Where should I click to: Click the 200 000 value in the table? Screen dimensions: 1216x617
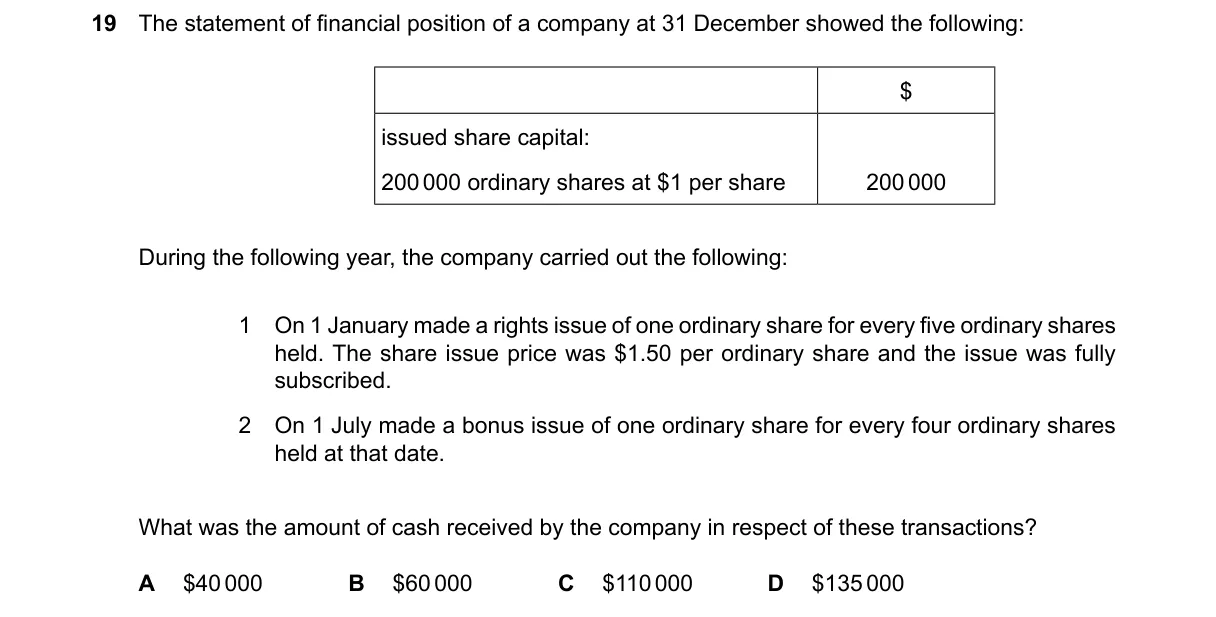pos(905,182)
